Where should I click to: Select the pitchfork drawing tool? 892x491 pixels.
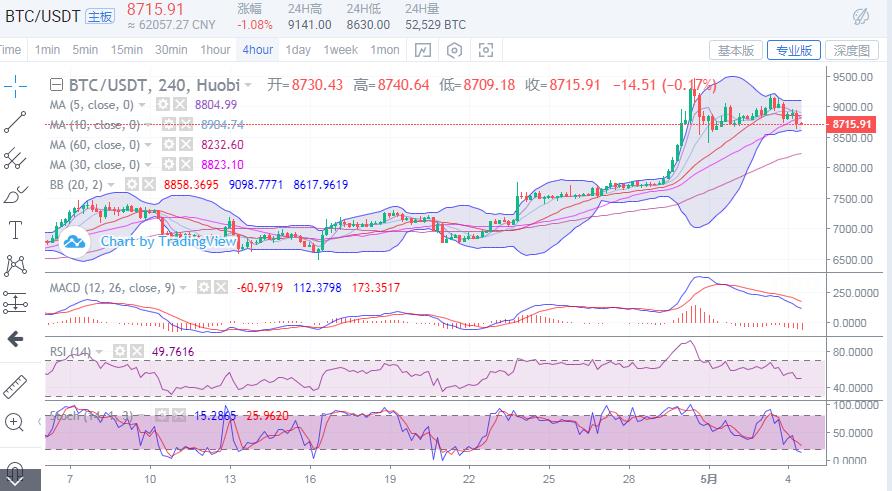pyautogui.click(x=14, y=158)
